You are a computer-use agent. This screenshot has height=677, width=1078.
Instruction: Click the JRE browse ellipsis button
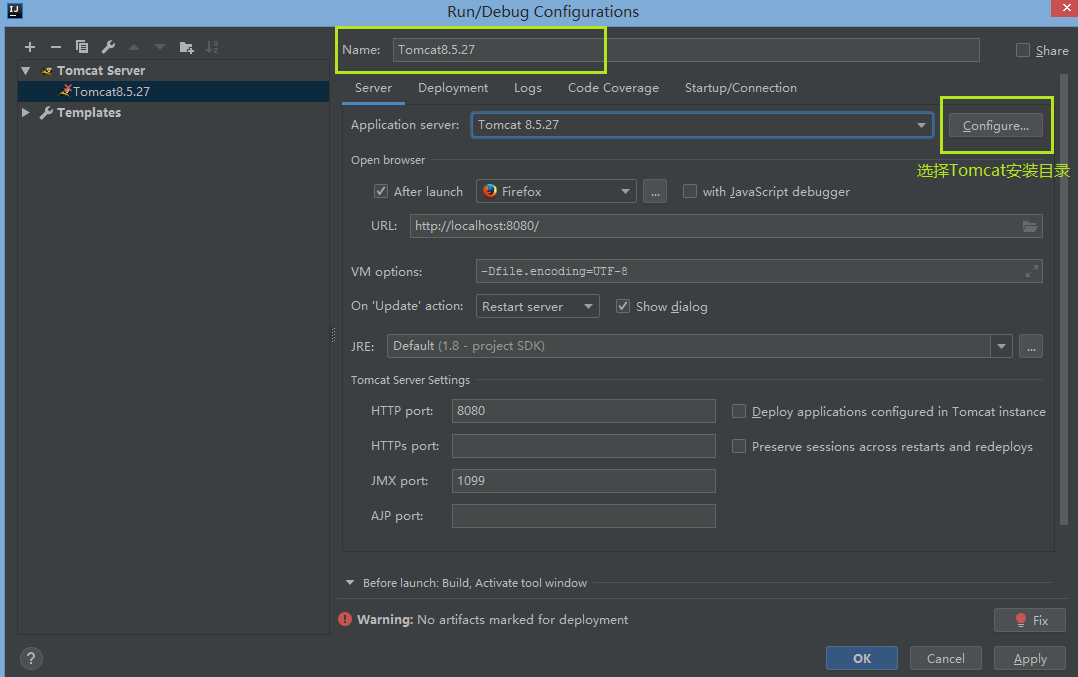click(x=1031, y=346)
